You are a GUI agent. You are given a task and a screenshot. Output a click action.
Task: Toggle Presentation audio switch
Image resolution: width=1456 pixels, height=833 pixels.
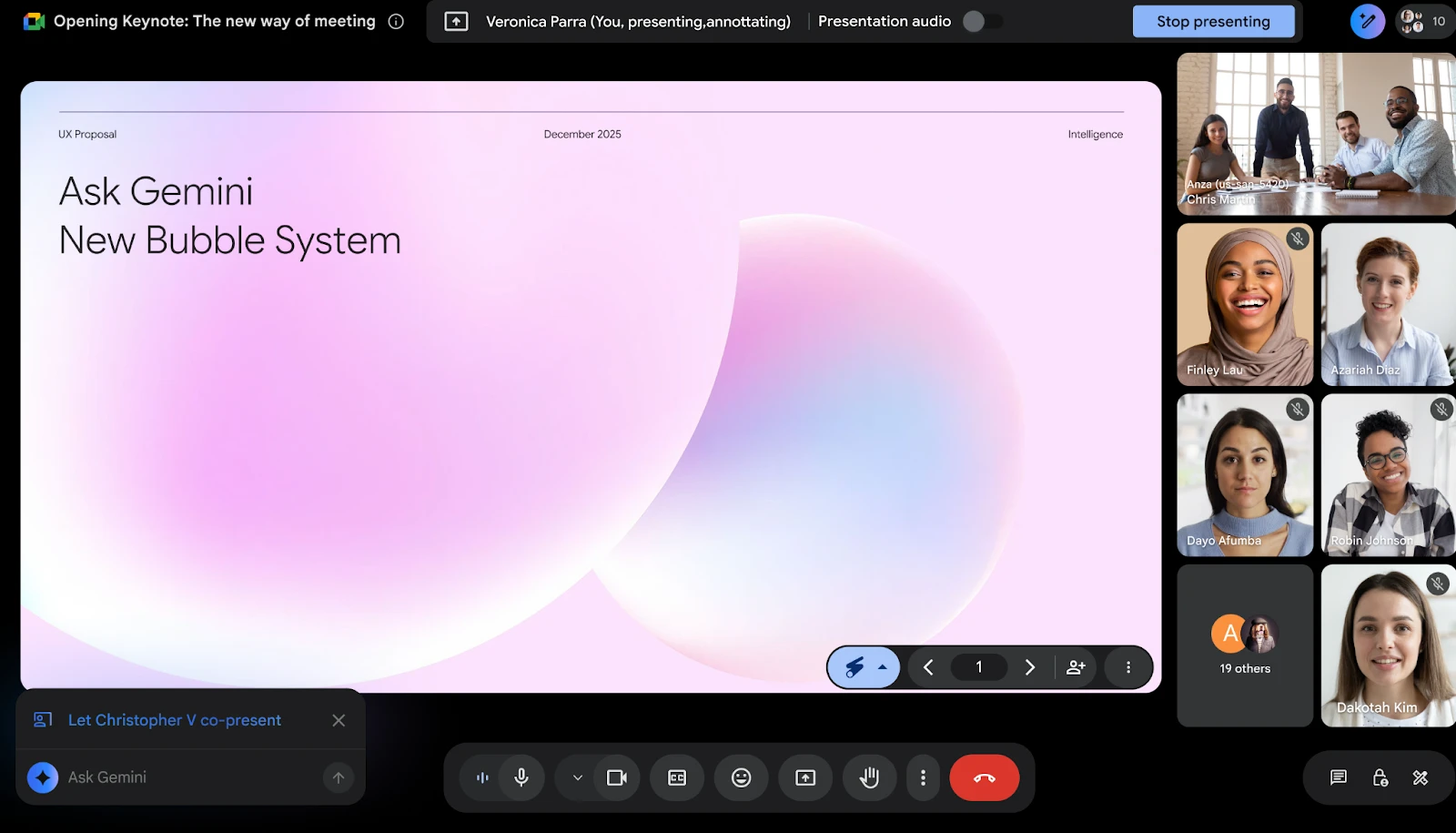[x=983, y=21]
